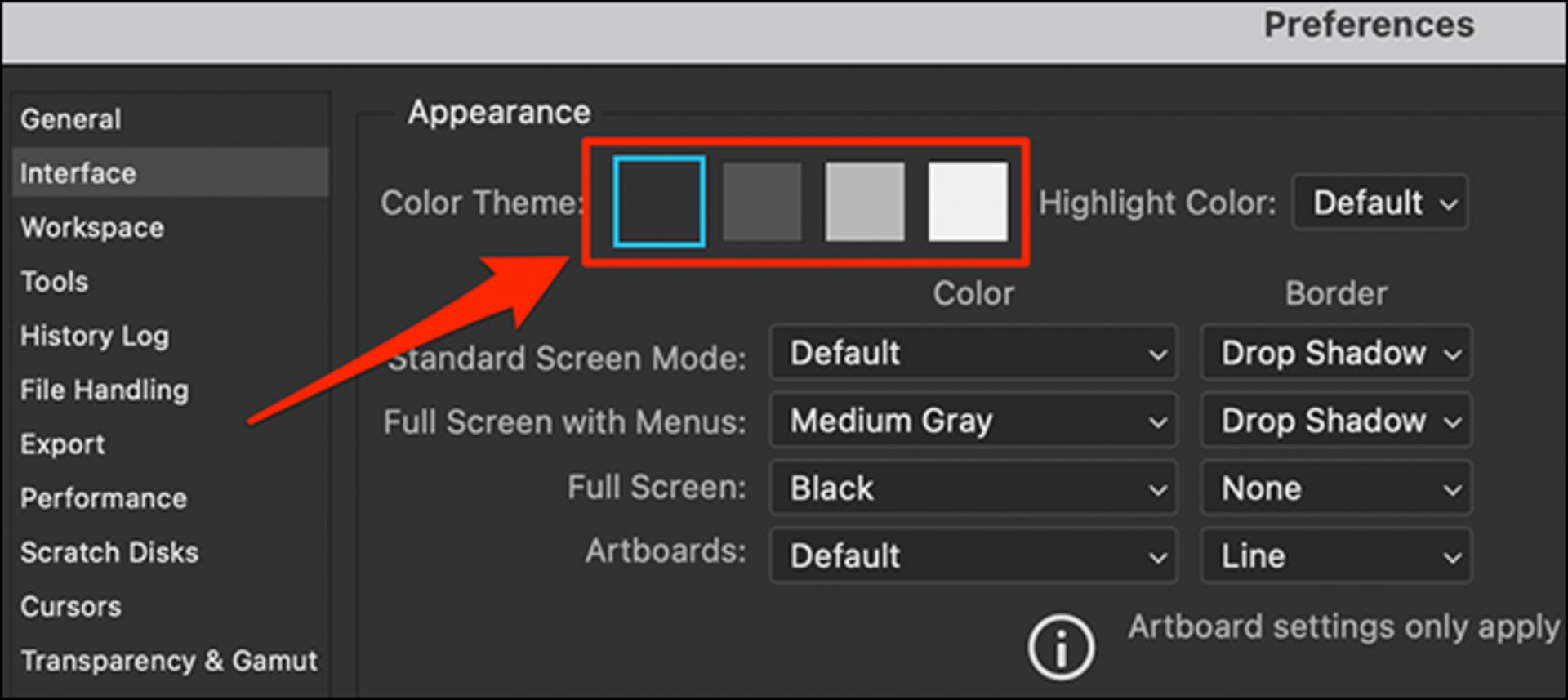Switch to History Log preferences

[x=95, y=336]
